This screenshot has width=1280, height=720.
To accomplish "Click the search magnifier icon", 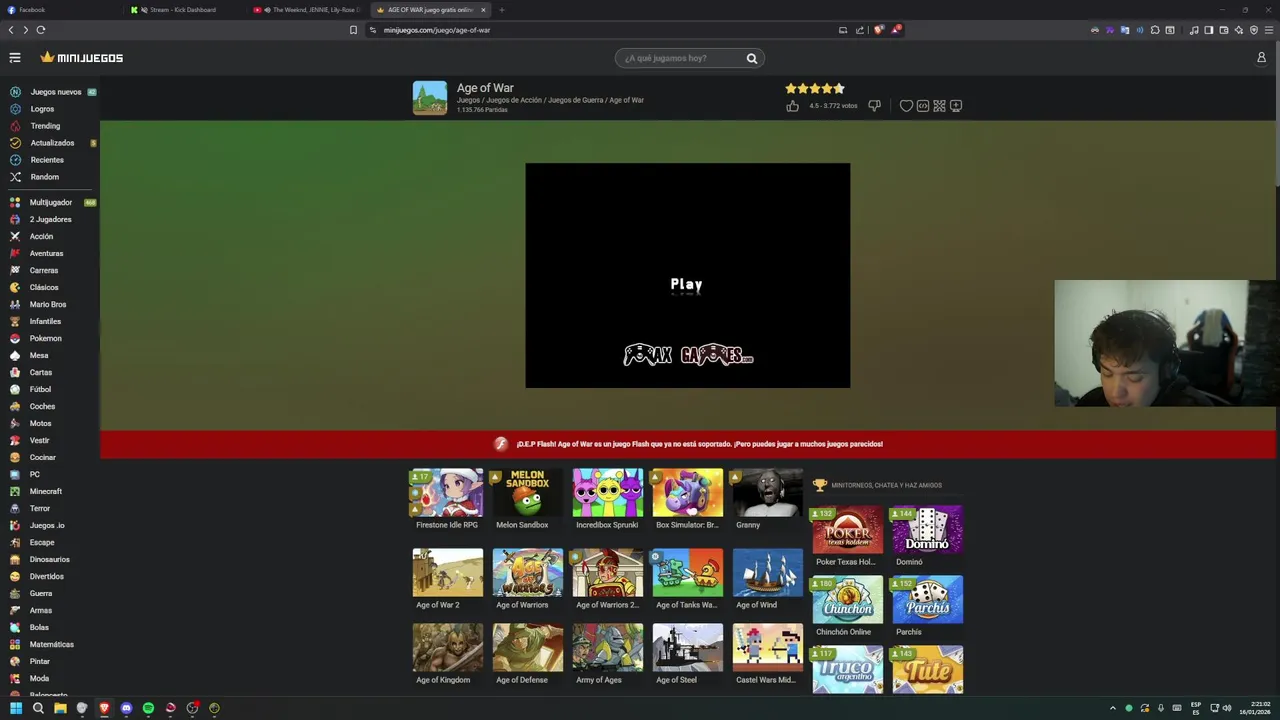I will point(752,58).
